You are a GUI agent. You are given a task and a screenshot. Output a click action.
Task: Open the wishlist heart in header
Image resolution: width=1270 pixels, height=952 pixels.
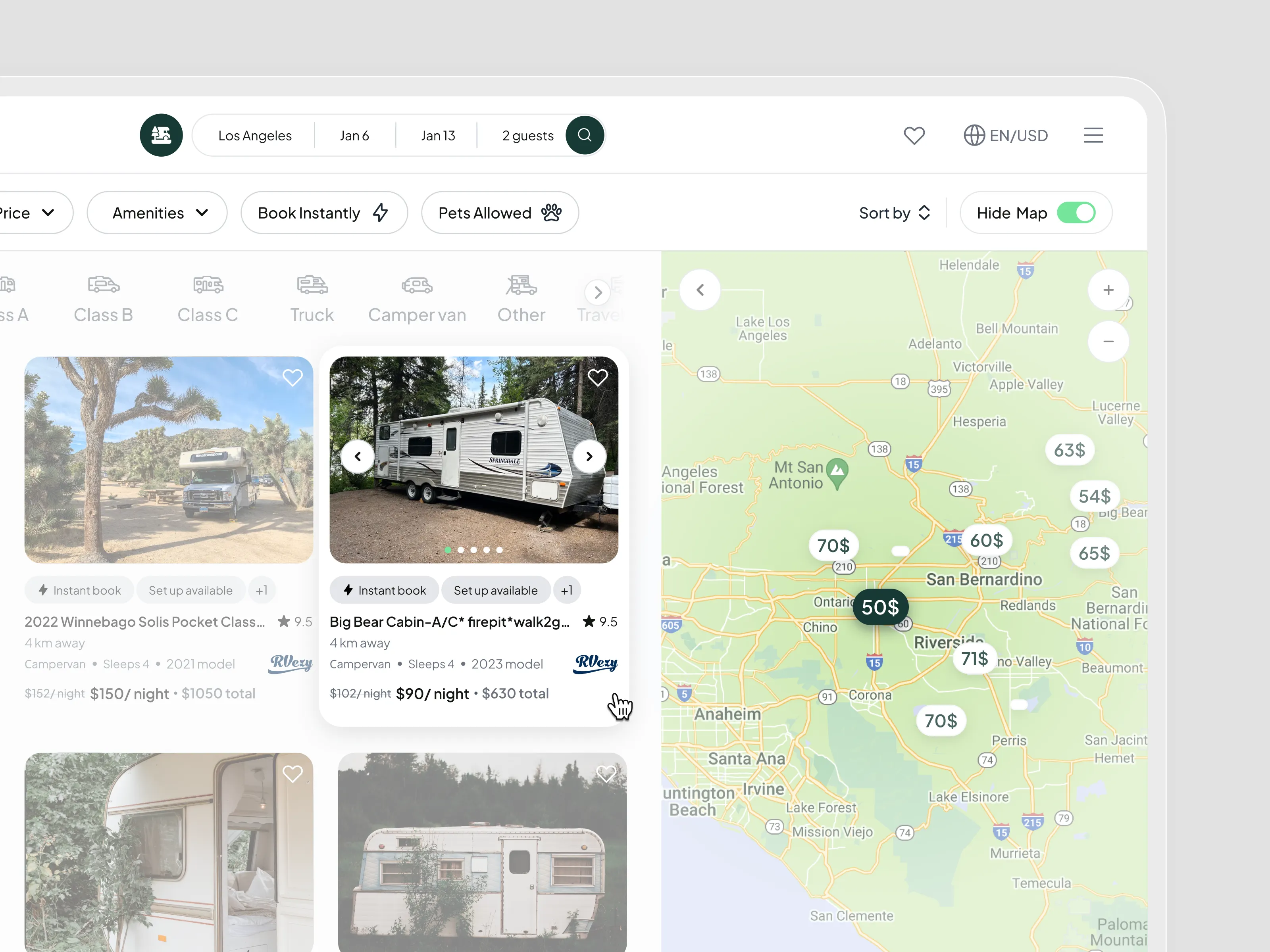tap(914, 135)
